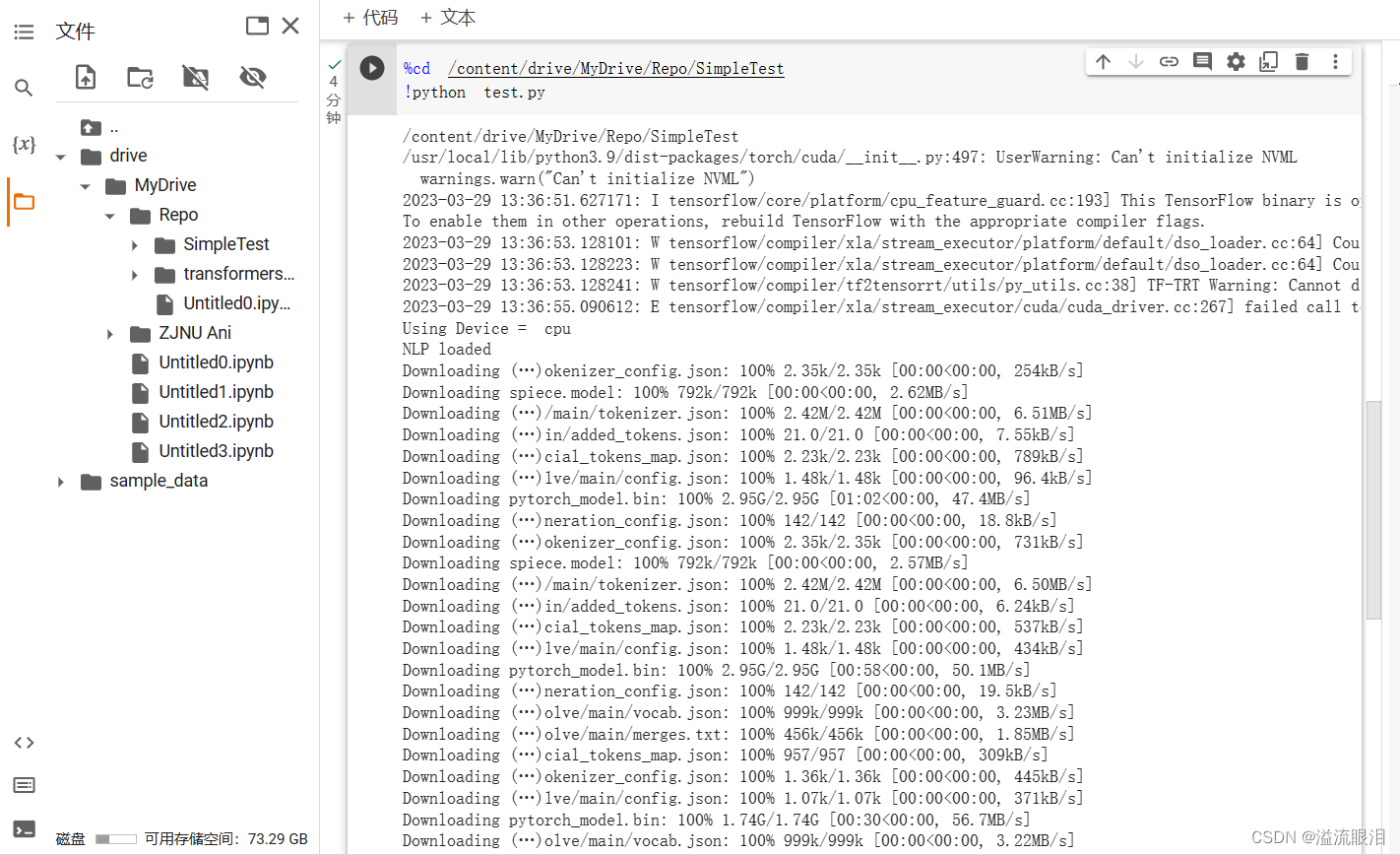Open the cell overflow menu

point(1335,61)
